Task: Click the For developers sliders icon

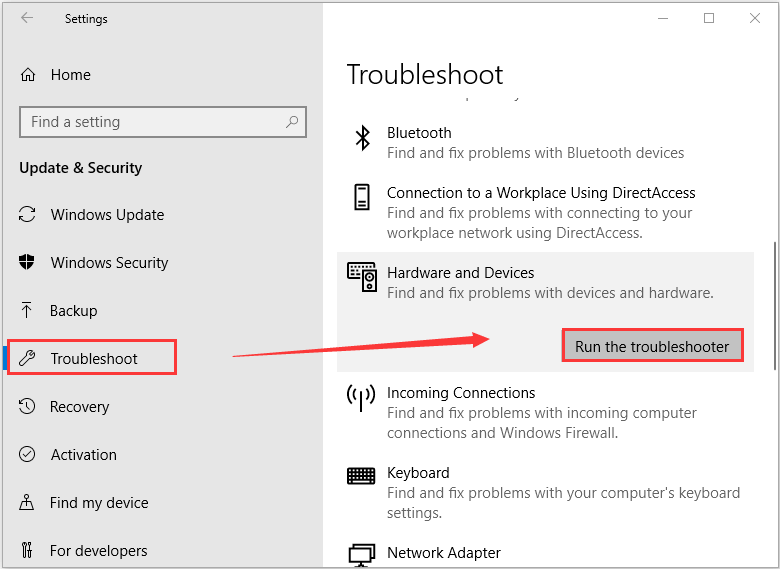Action: click(x=28, y=551)
